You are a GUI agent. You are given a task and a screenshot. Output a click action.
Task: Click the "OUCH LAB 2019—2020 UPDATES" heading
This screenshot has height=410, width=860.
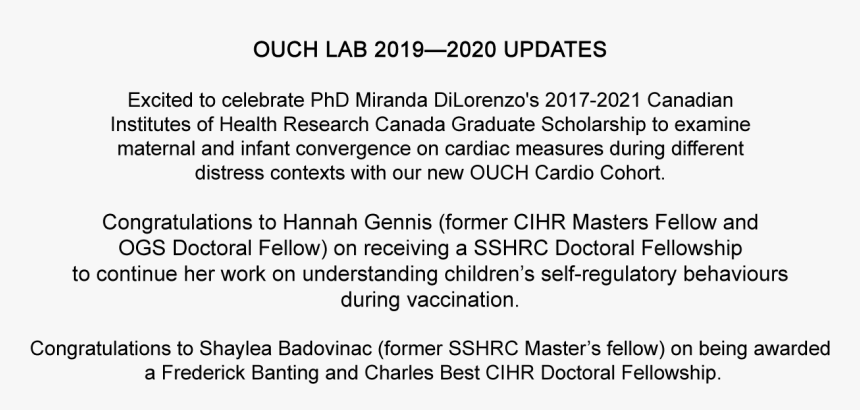430,49
